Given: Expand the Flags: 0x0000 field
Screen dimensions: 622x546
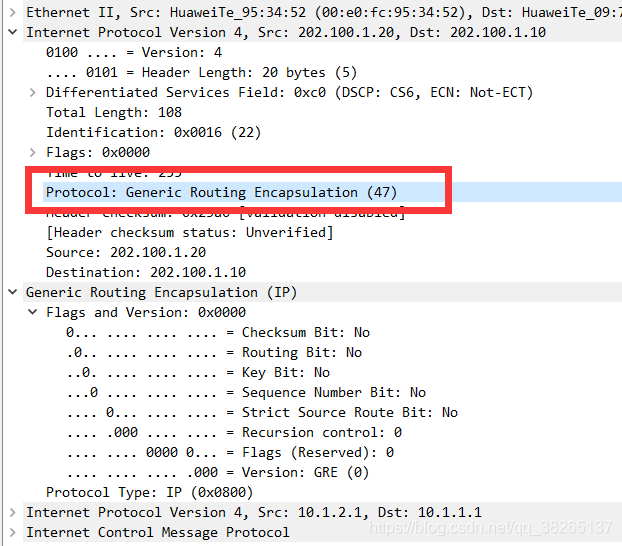Looking at the screenshot, I should [33, 152].
